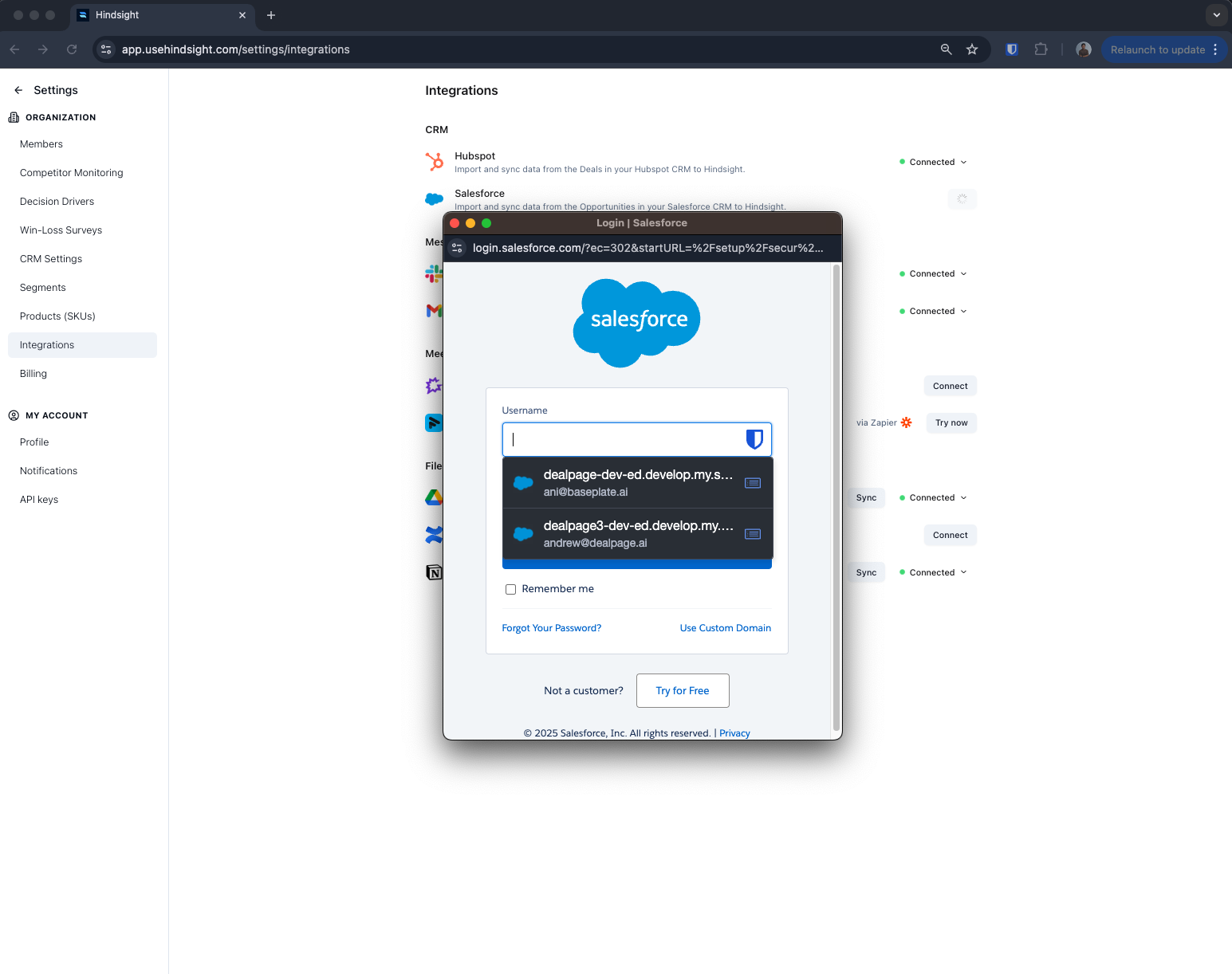Click the Slack icon
The width and height of the screenshot is (1232, 974).
pos(434,274)
